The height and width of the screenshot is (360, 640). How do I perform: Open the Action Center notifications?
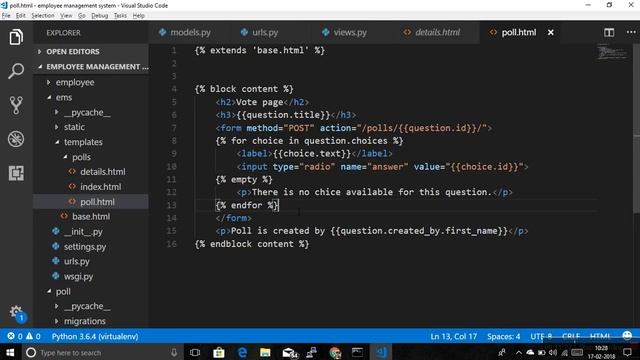[x=627, y=352]
